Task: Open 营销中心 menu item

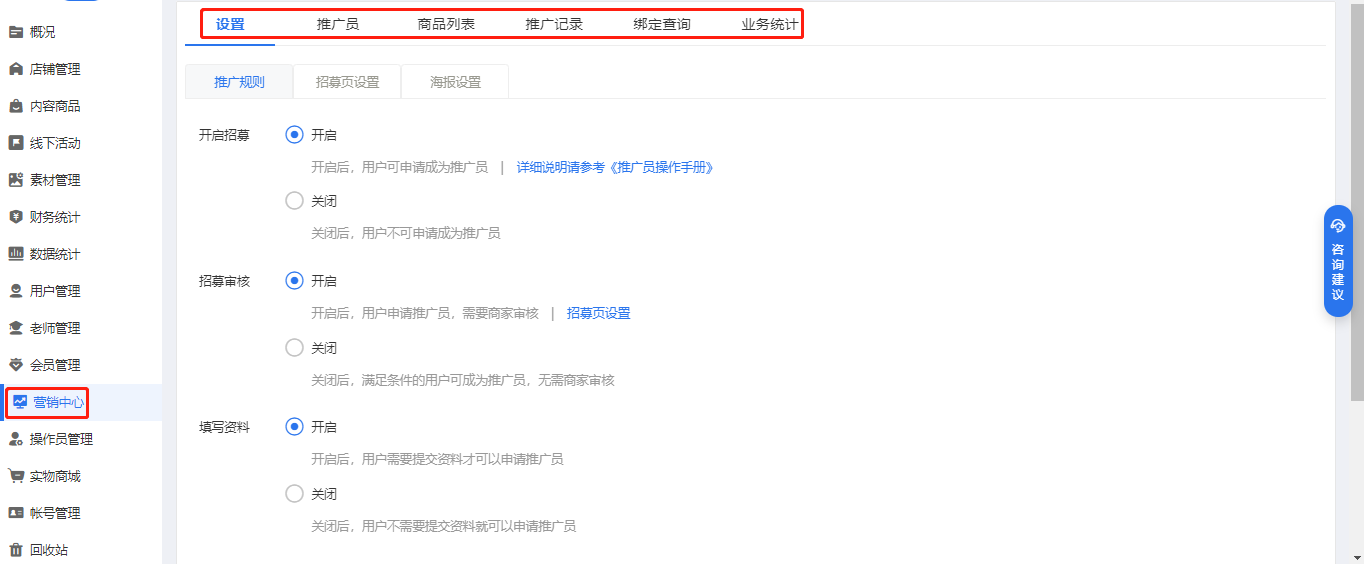Action: [81, 402]
